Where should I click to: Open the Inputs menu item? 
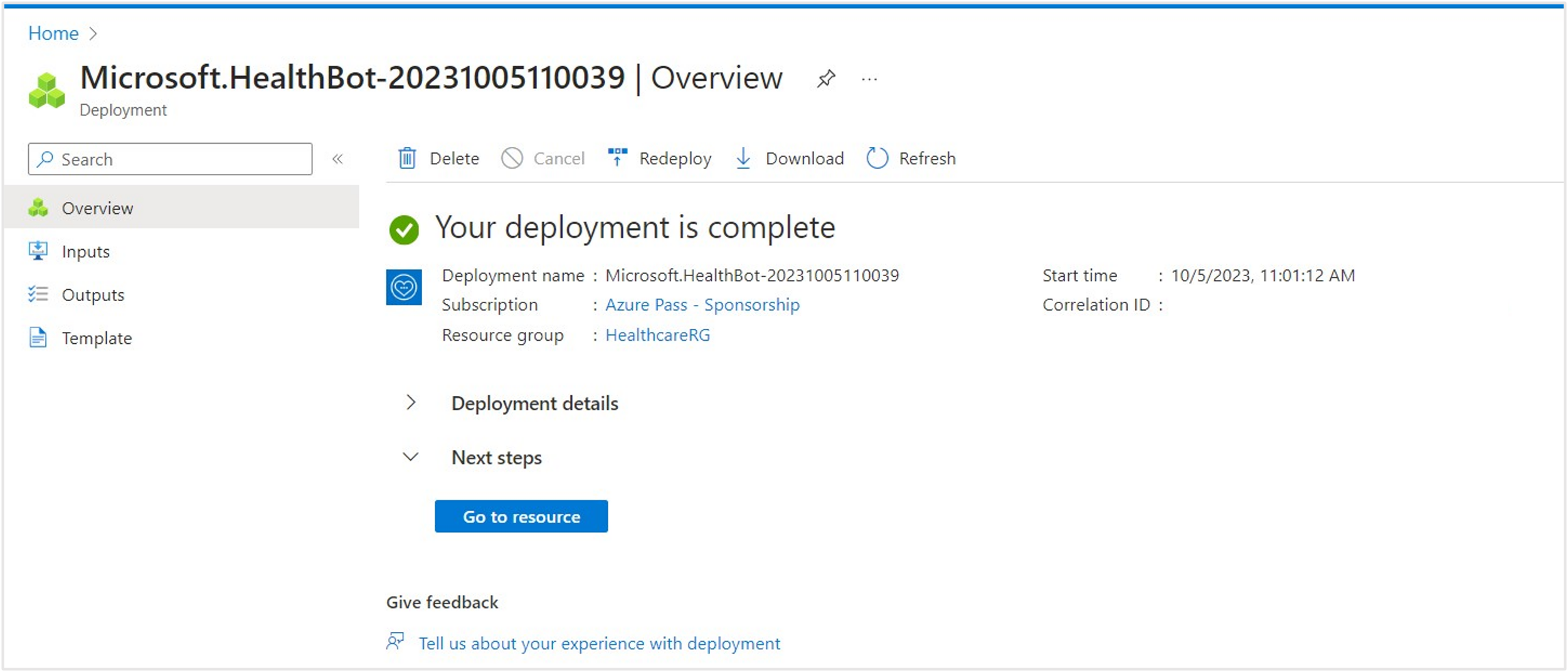pyautogui.click(x=182, y=251)
